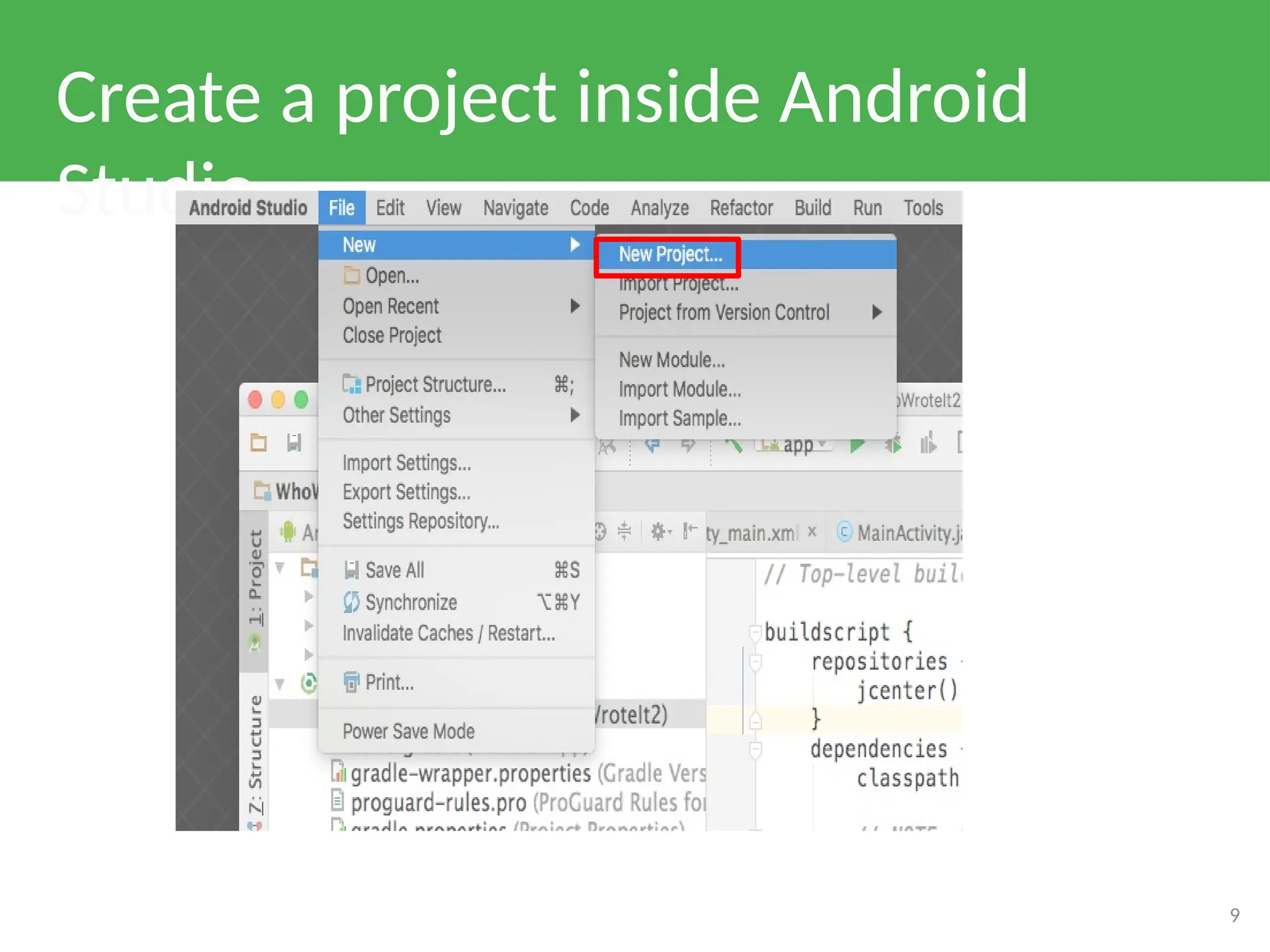Click the Debug bug icon
This screenshot has height=952, width=1270.
[x=893, y=444]
